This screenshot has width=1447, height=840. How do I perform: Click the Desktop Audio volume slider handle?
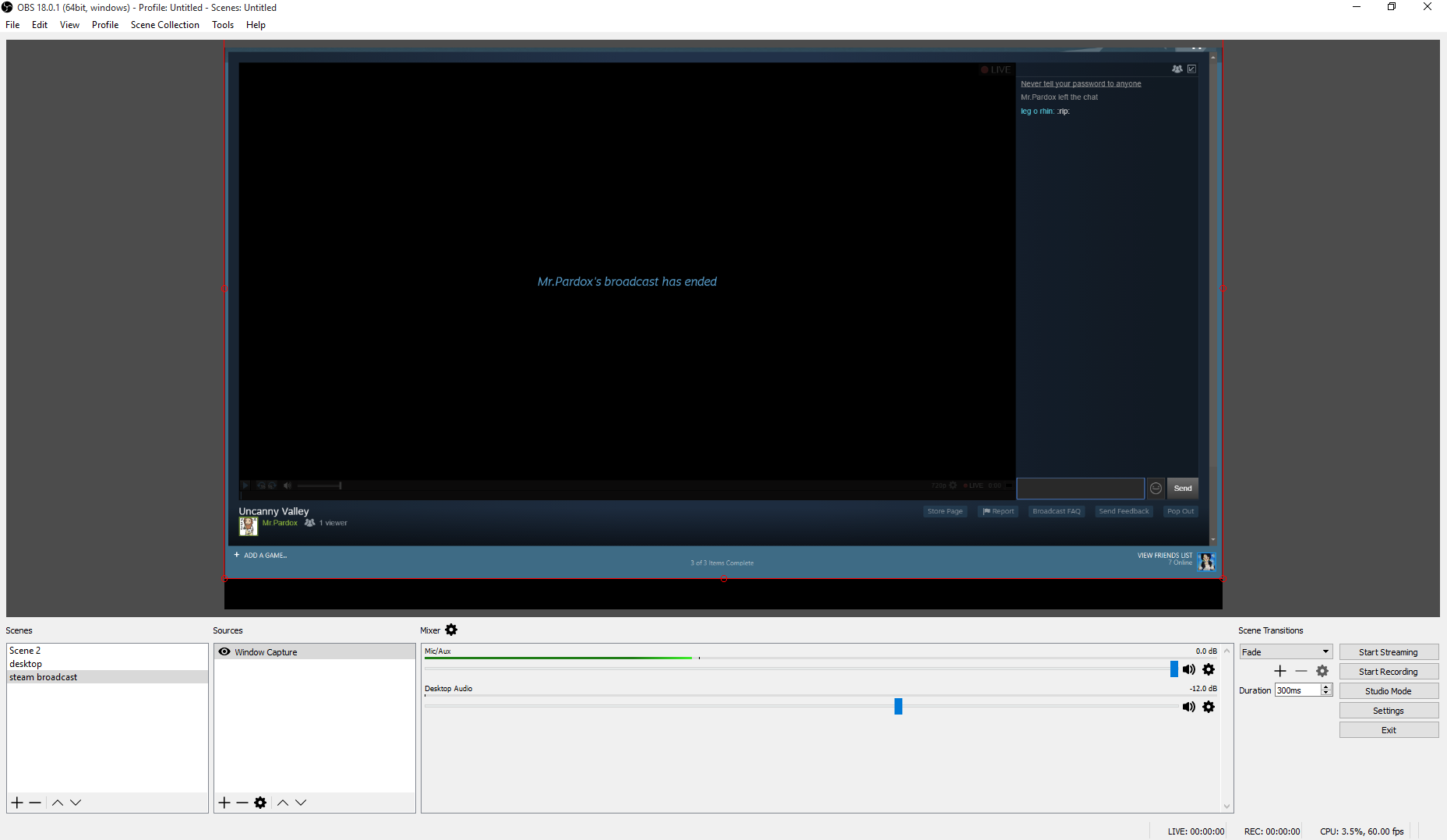click(898, 707)
